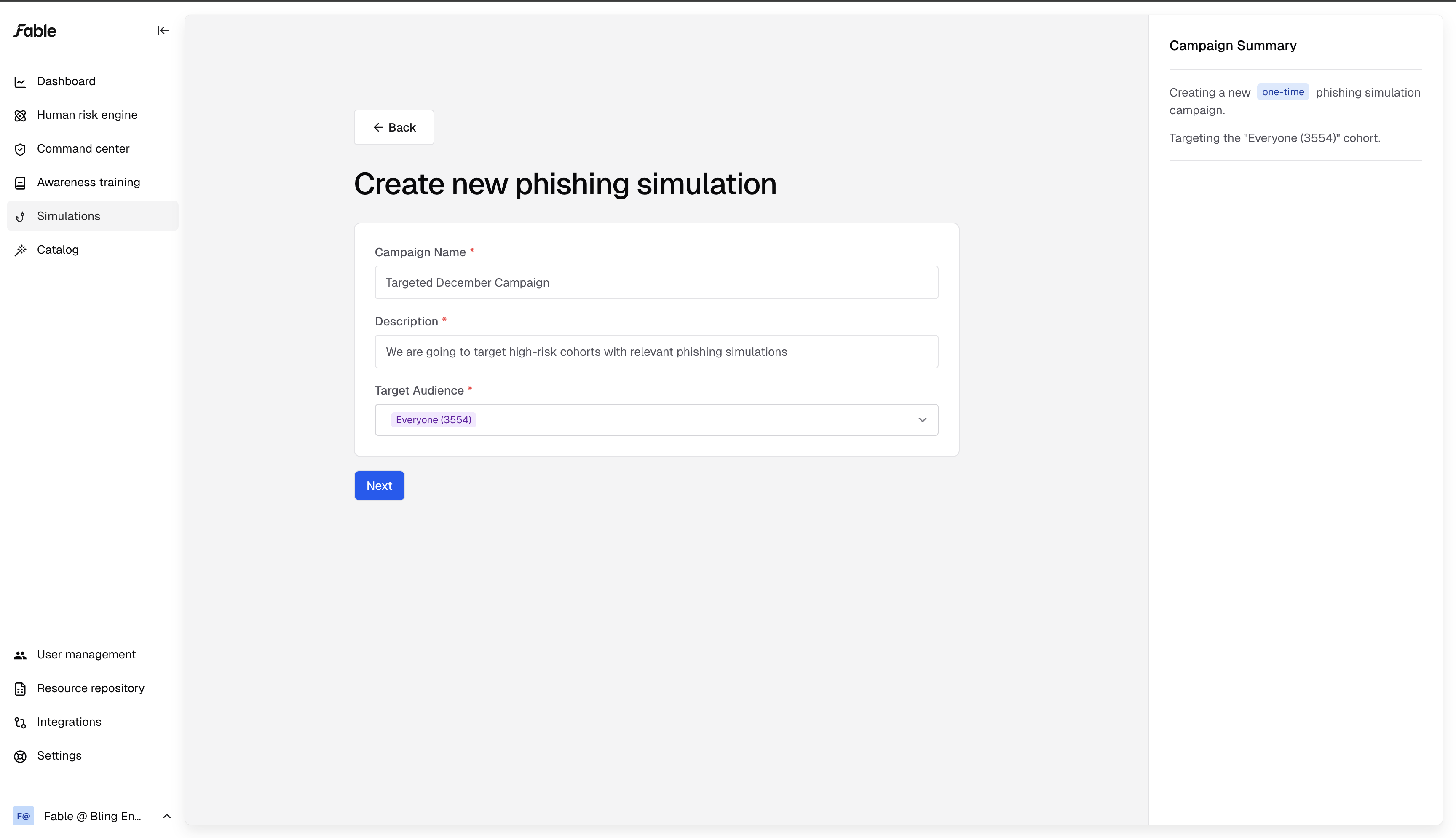This screenshot has width=1456, height=838.
Task: Click the Integrations icon in the sidebar
Action: point(20,723)
